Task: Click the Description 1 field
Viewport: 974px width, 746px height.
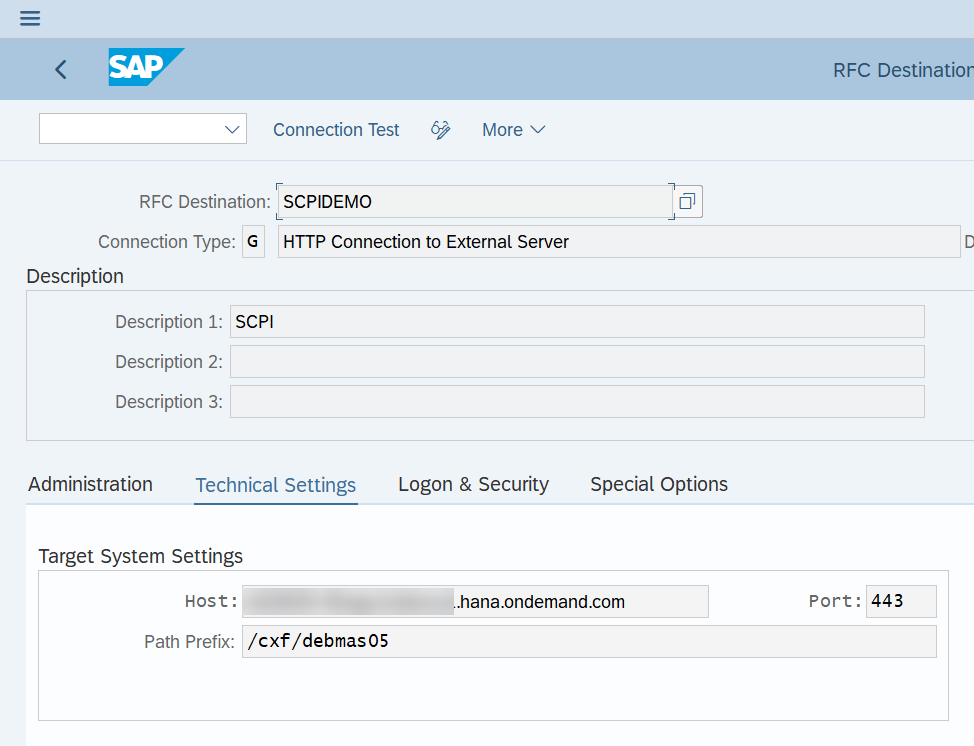Action: tap(577, 322)
